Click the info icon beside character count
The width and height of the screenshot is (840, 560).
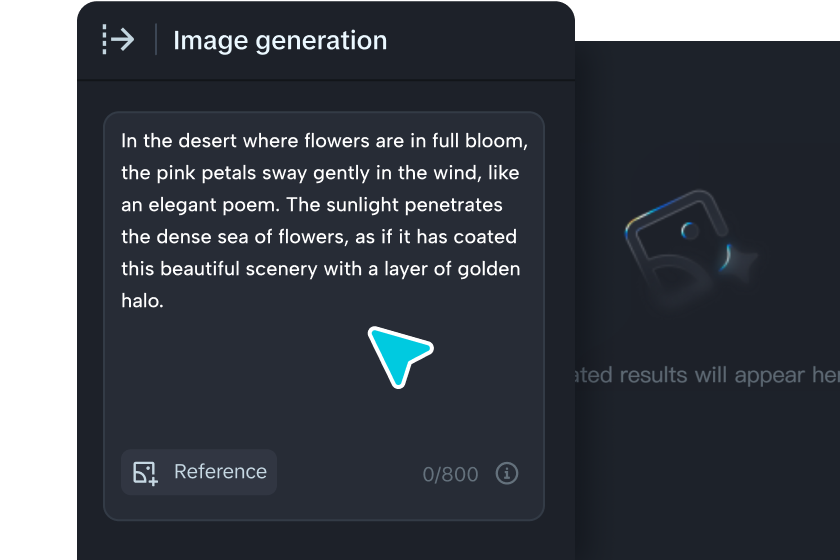pyautogui.click(x=507, y=473)
